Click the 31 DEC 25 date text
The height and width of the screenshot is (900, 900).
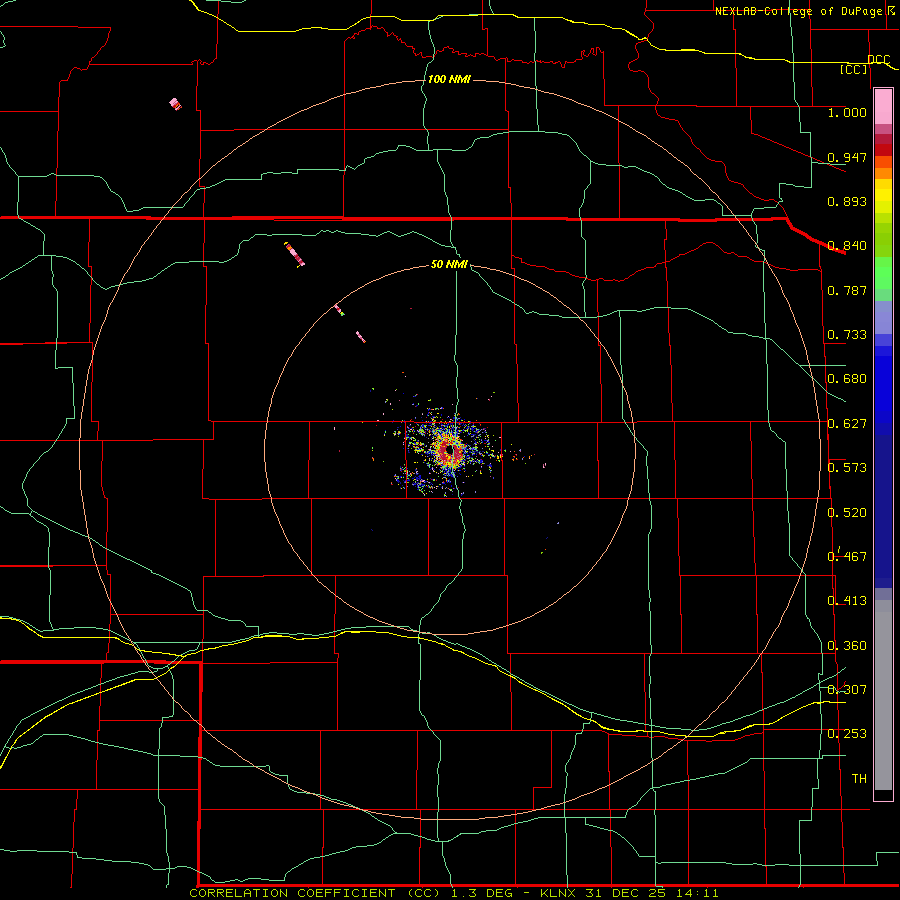point(626,893)
